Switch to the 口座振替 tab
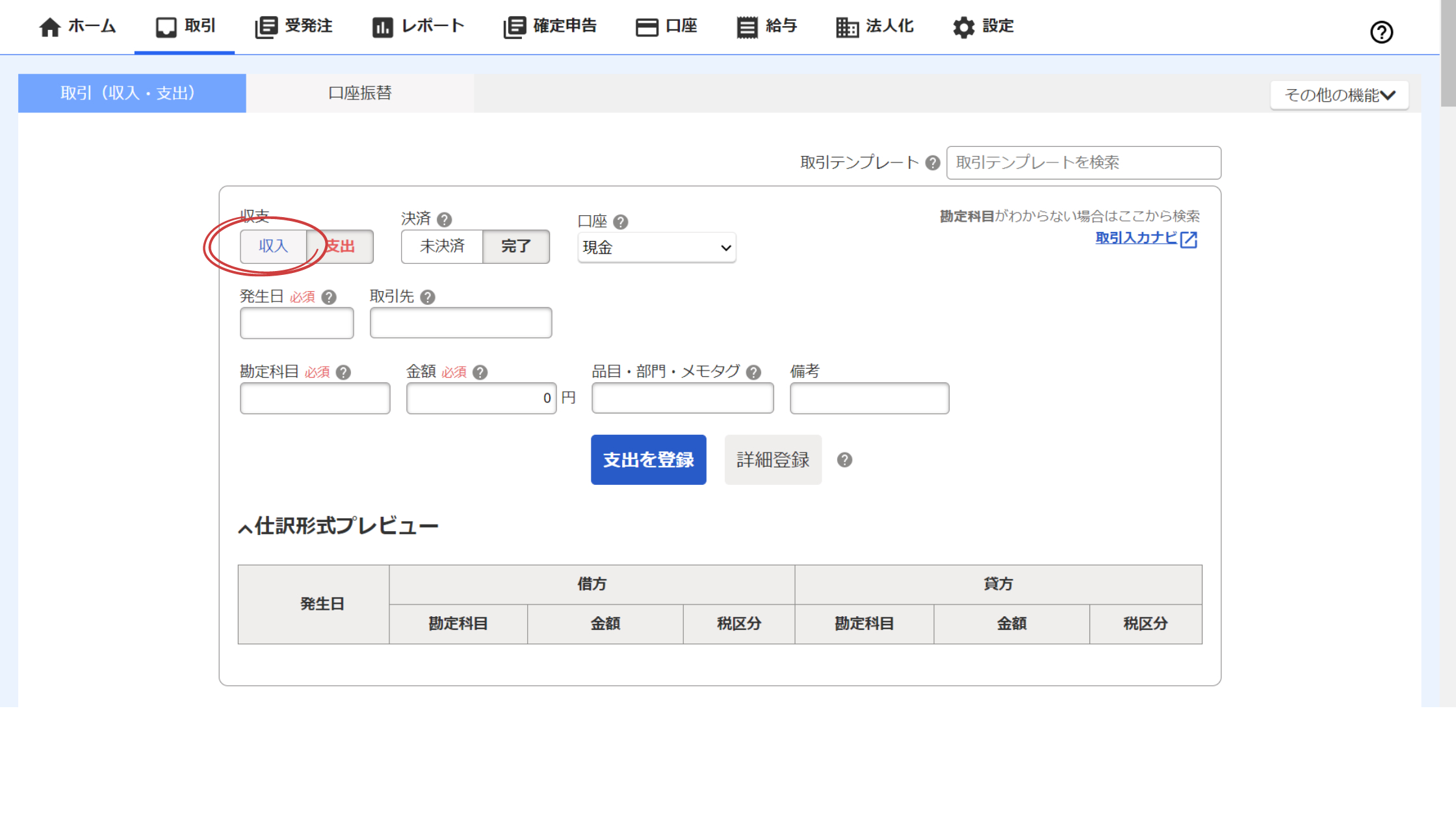 point(360,93)
